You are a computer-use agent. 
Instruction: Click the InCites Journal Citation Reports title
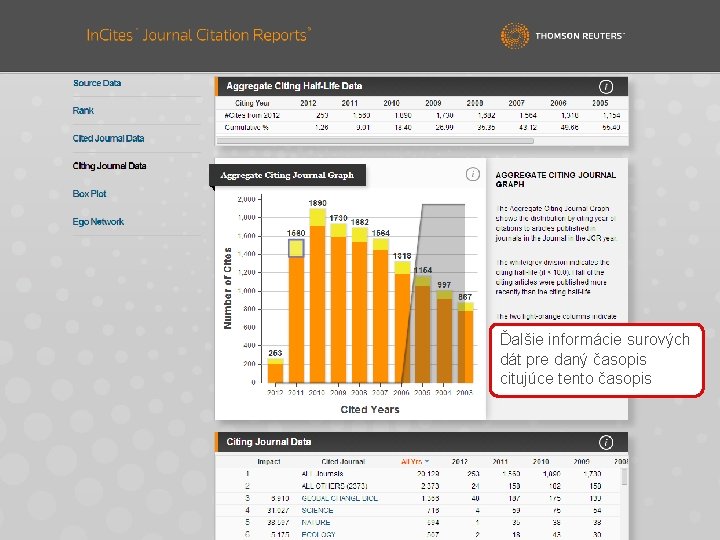point(199,35)
